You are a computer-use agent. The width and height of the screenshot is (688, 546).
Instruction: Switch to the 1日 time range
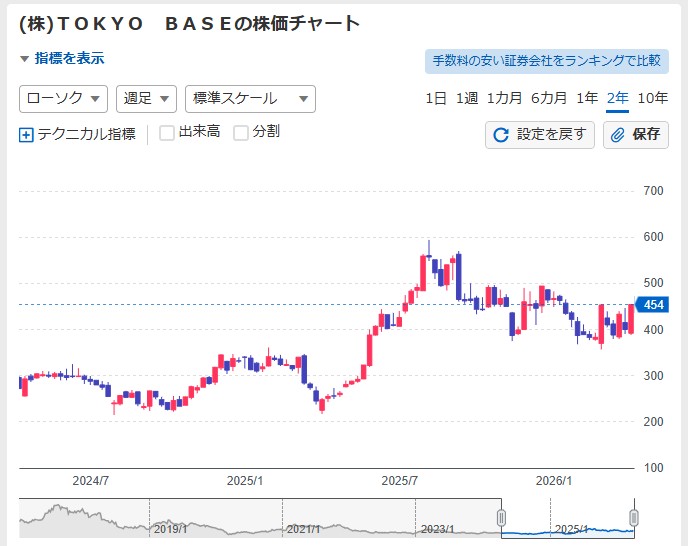pos(436,98)
